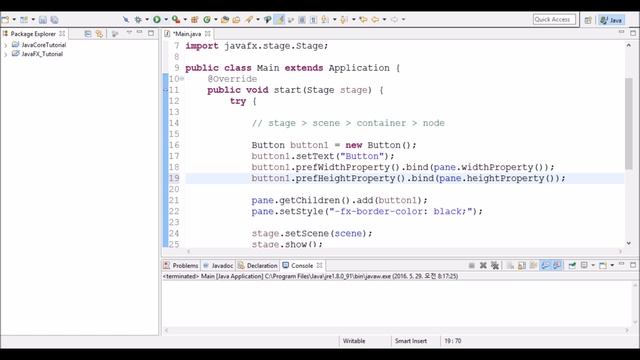Select the Package Explorer tab
640x360 pixels.
pyautogui.click(x=33, y=34)
